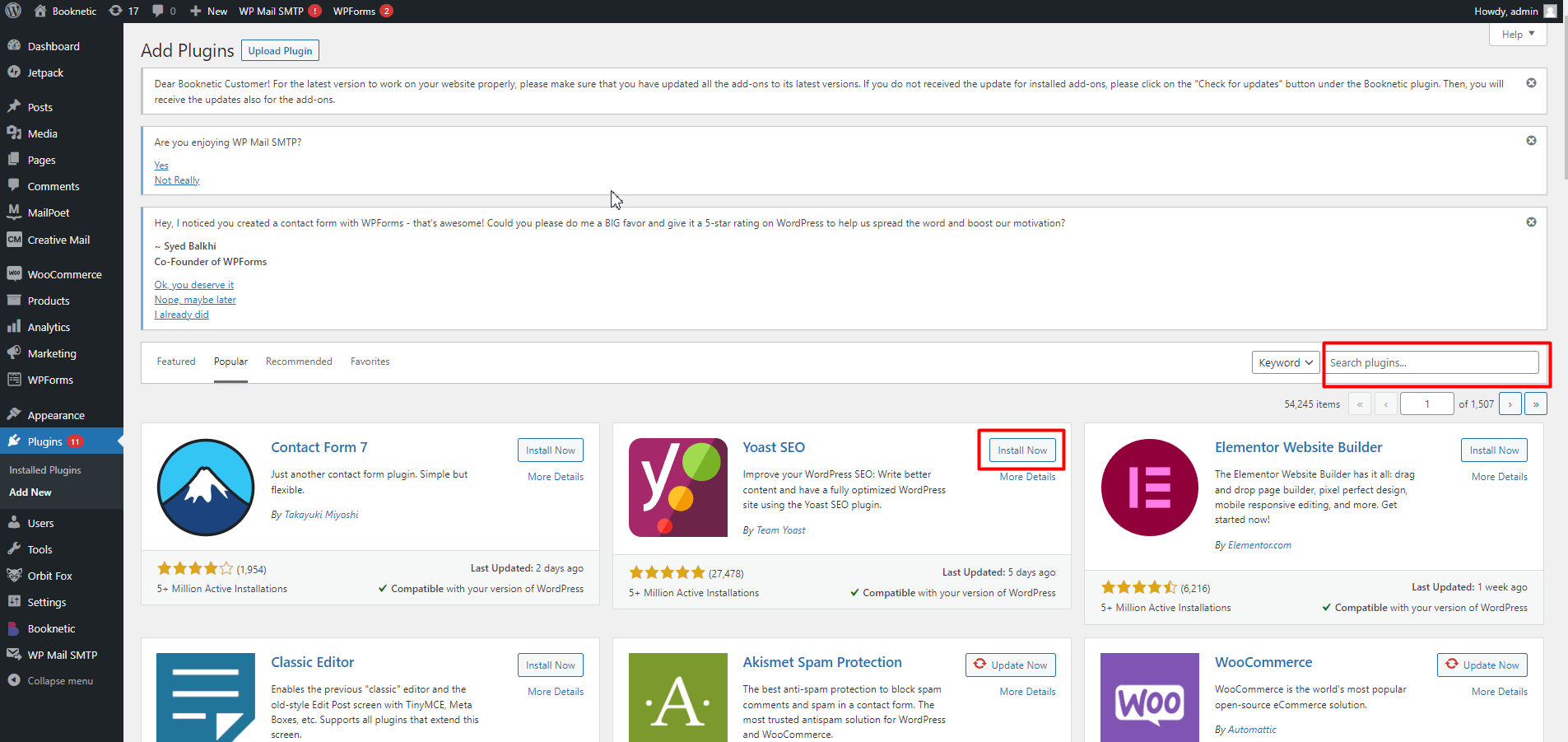Open Elementor Website Builder title link
Viewport: 1568px width, 742px height.
(x=1298, y=447)
